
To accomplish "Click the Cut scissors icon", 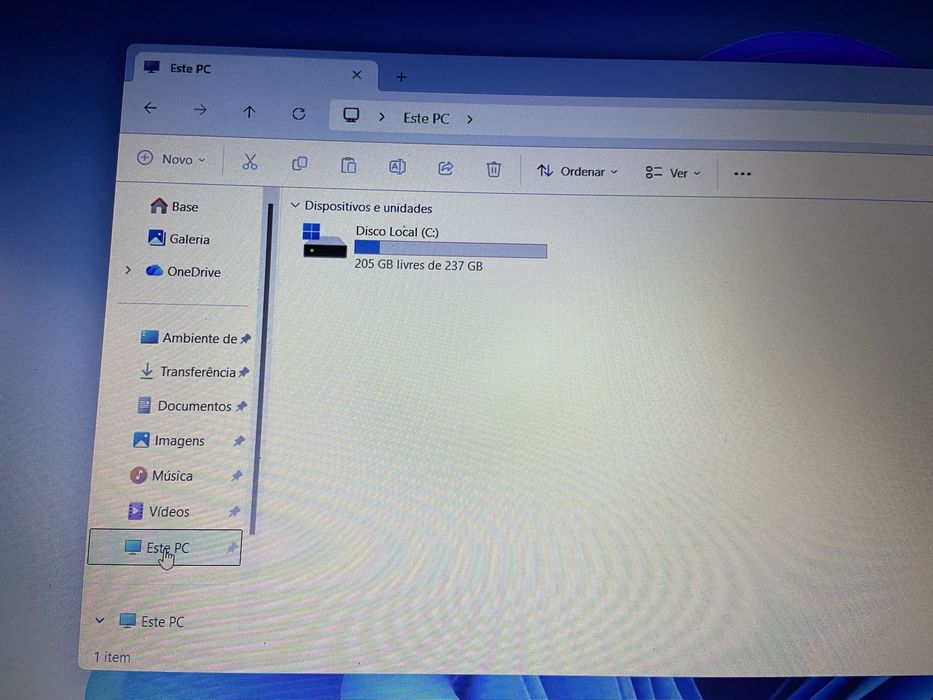I will pos(250,162).
